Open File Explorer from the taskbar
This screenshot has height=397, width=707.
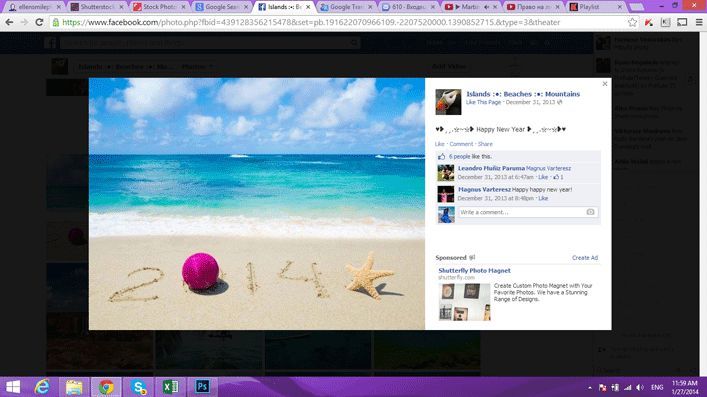click(74, 387)
